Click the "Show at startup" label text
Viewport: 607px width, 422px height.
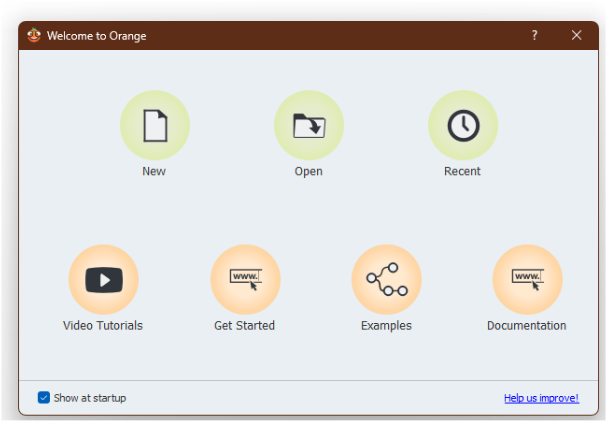[90, 398]
